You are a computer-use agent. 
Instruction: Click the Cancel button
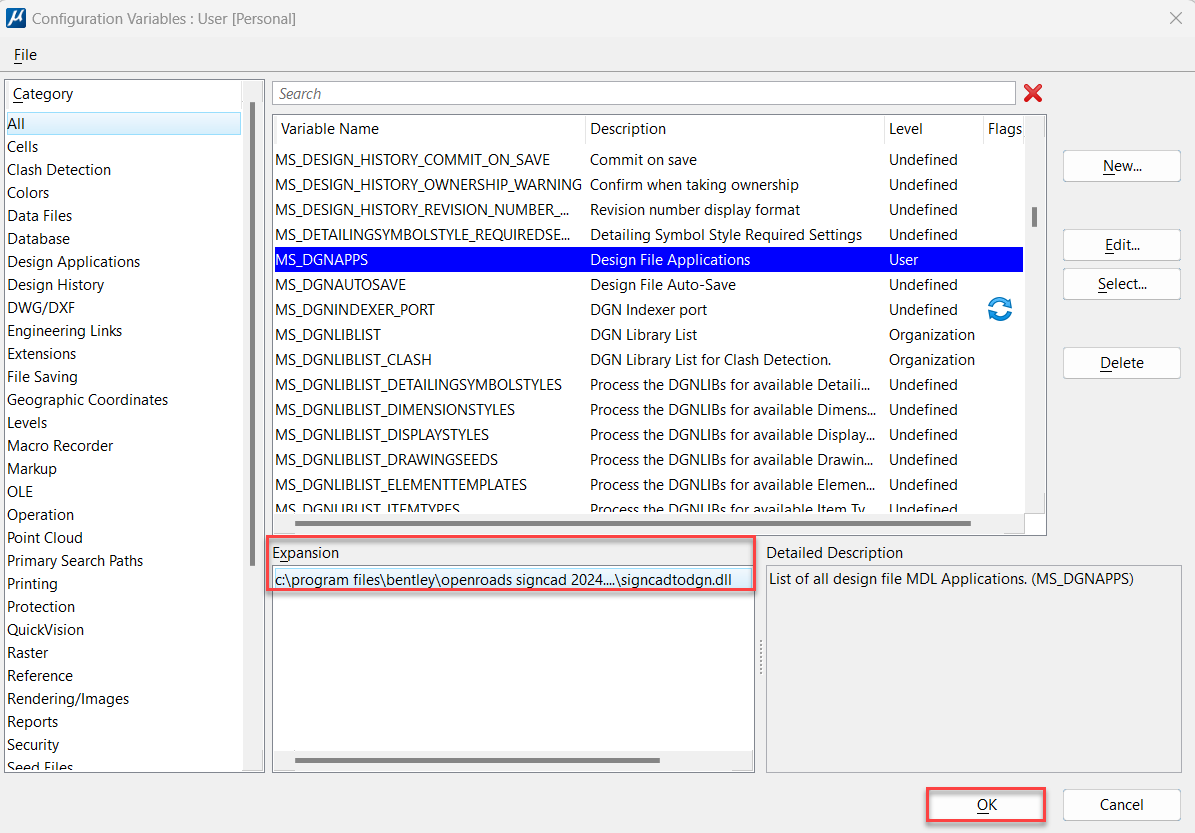1121,805
